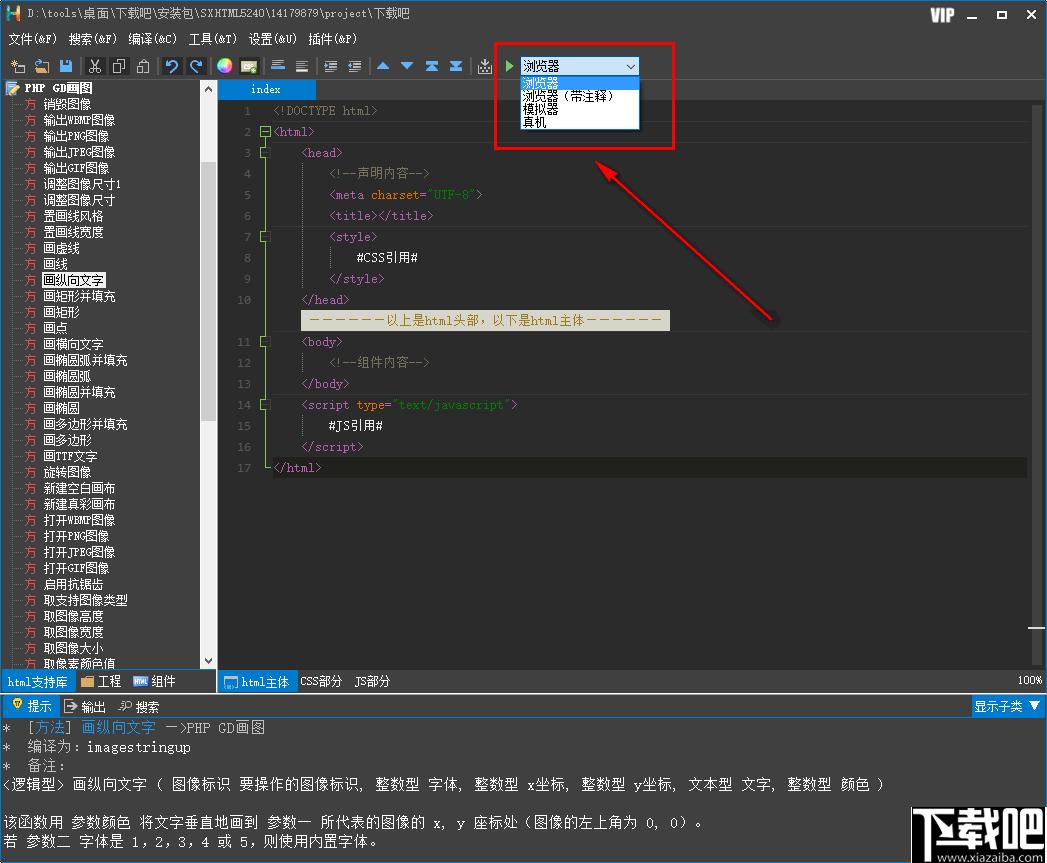Switch to 输出 bottom tab
The image size is (1047, 863).
pyautogui.click(x=85, y=707)
